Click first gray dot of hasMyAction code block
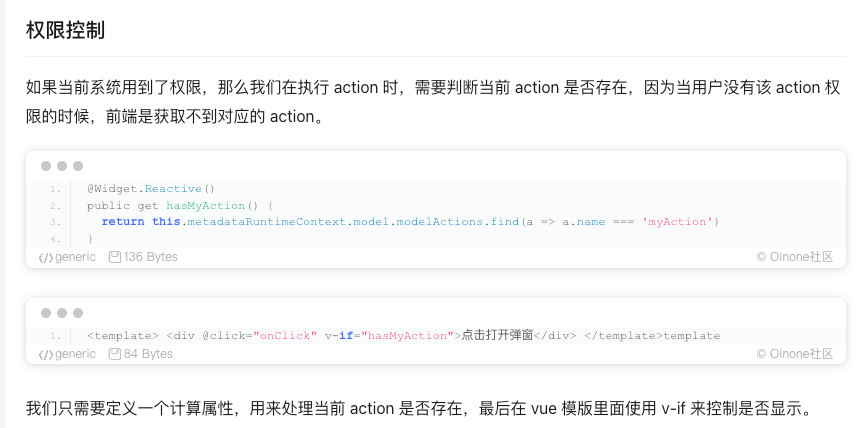857x428 pixels. tap(46, 166)
